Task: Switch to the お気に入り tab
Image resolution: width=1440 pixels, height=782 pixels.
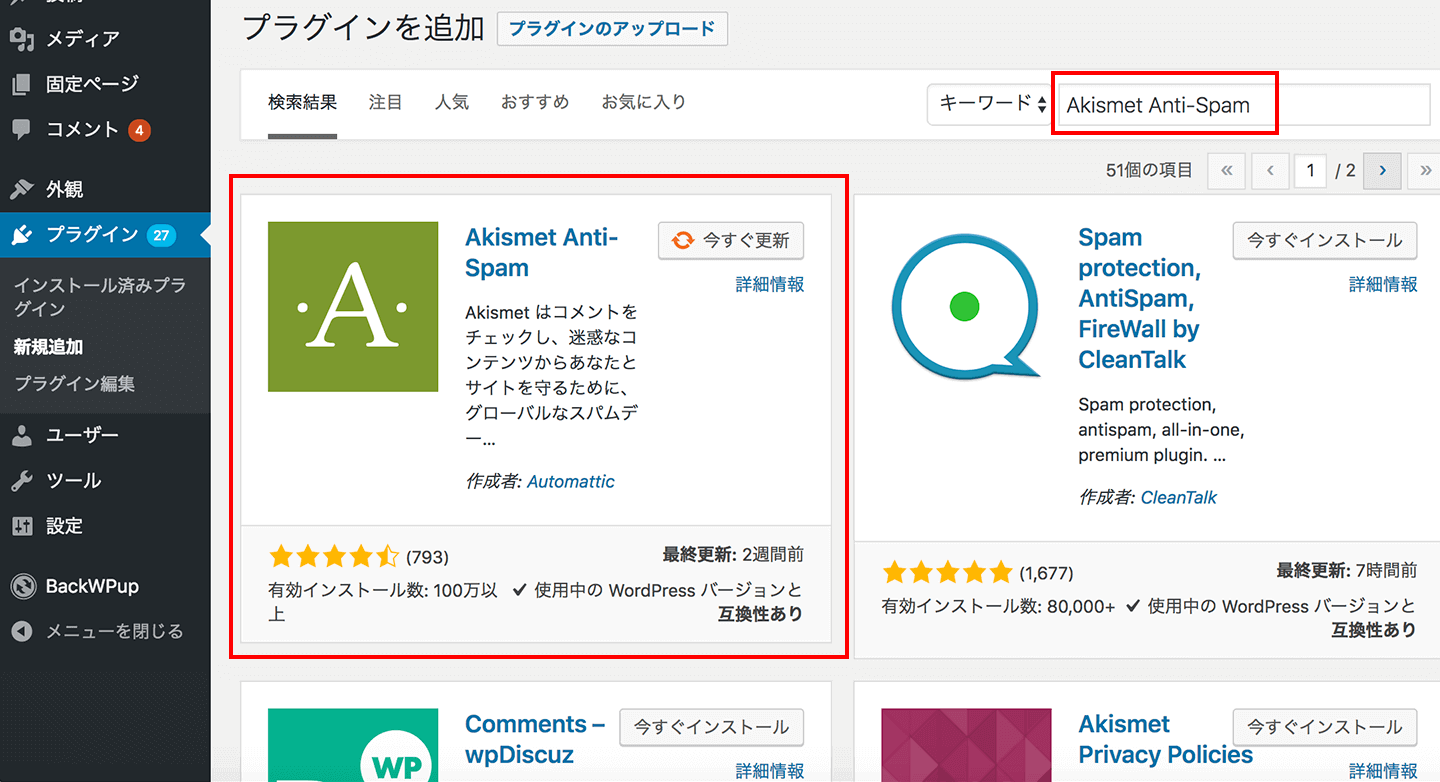Action: tap(643, 102)
